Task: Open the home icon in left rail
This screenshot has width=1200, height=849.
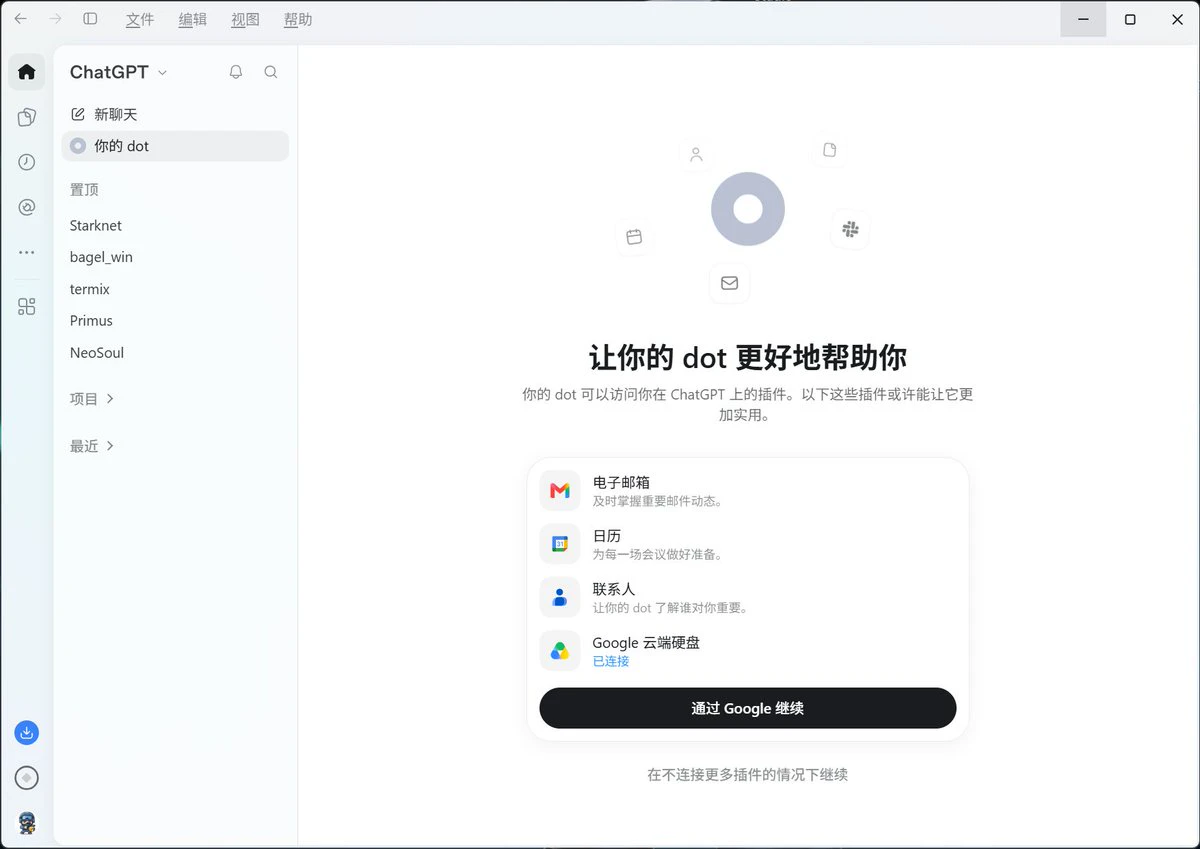Action: tap(27, 72)
